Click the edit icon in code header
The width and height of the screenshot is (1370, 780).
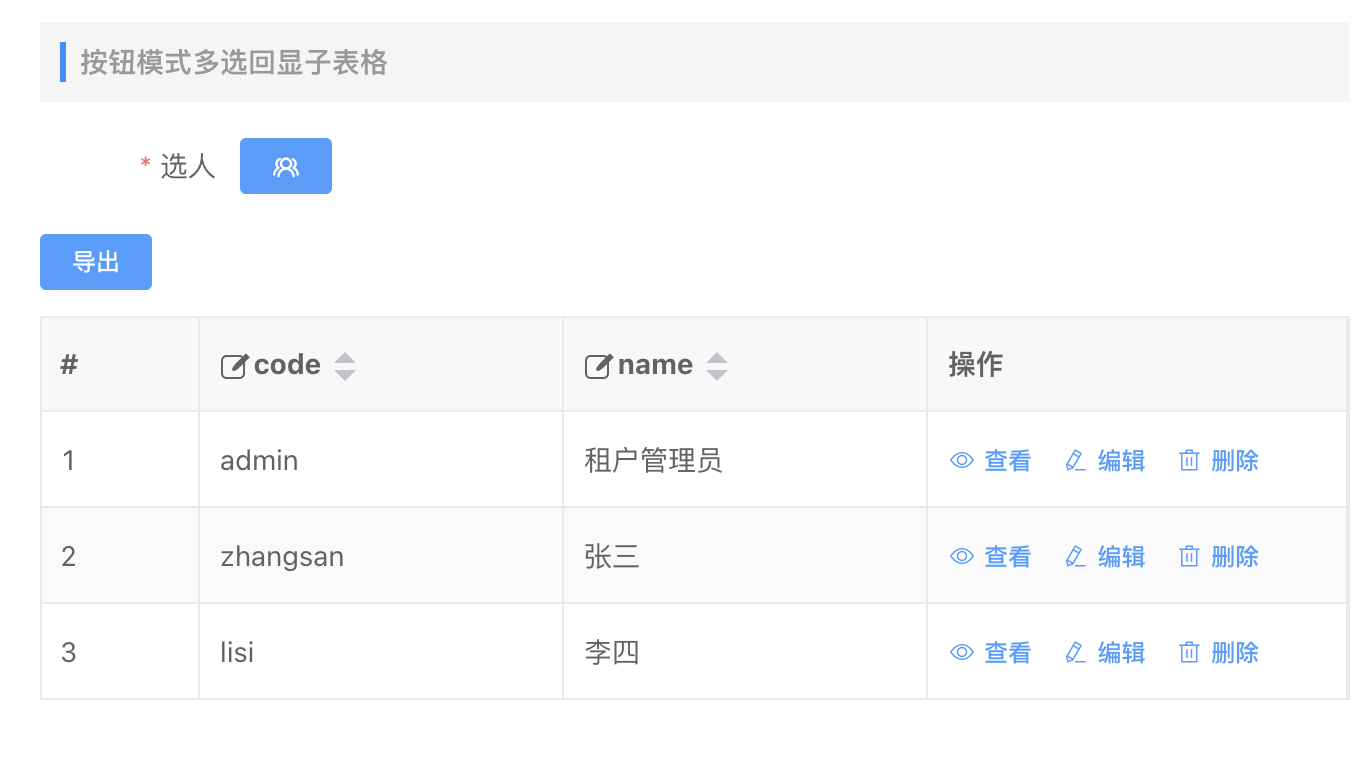[234, 366]
